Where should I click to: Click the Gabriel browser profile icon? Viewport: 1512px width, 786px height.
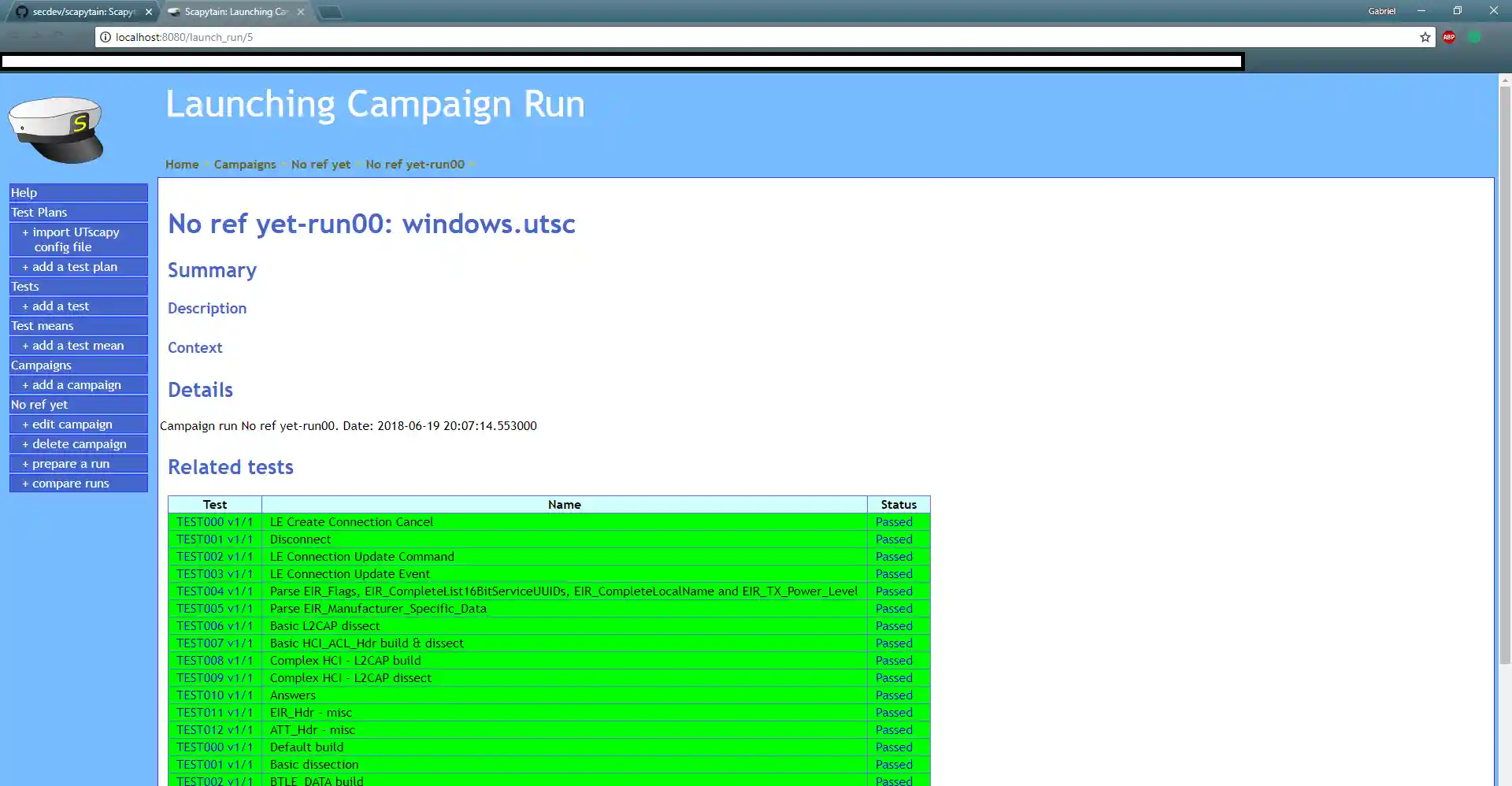click(1383, 11)
